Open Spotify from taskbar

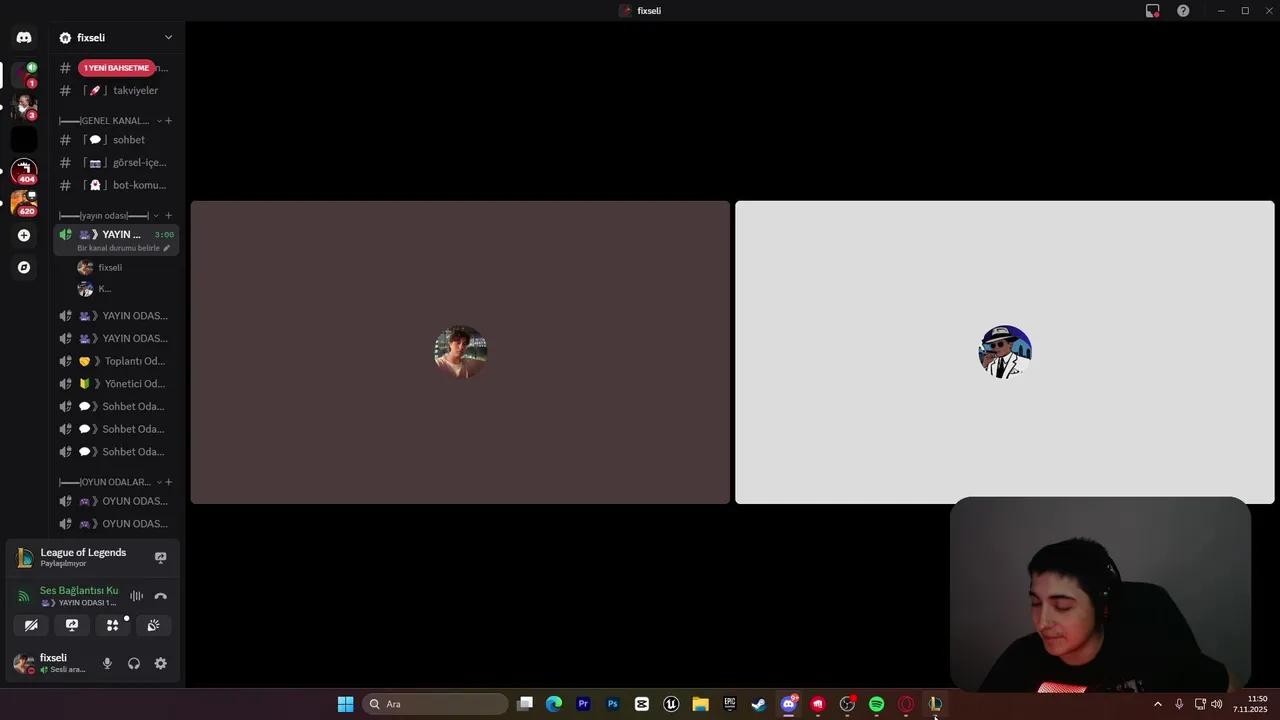(x=877, y=704)
